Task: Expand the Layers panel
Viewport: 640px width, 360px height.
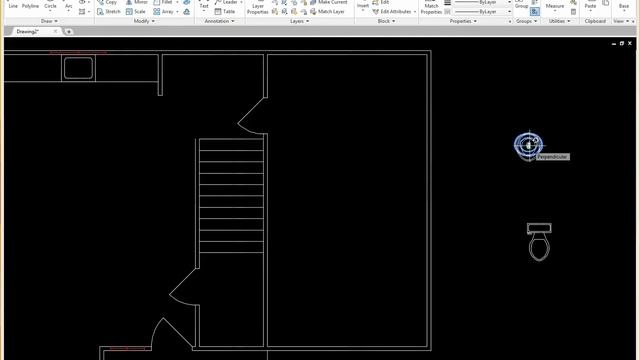Action: 299,21
